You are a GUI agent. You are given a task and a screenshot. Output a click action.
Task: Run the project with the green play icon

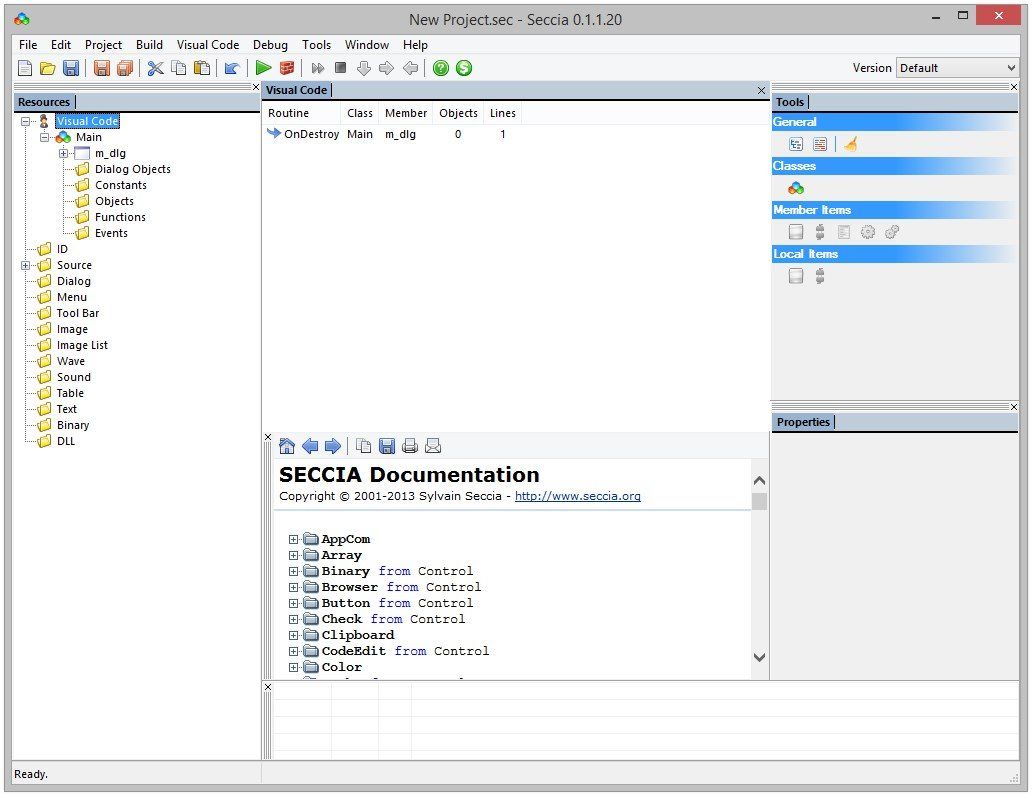click(264, 68)
